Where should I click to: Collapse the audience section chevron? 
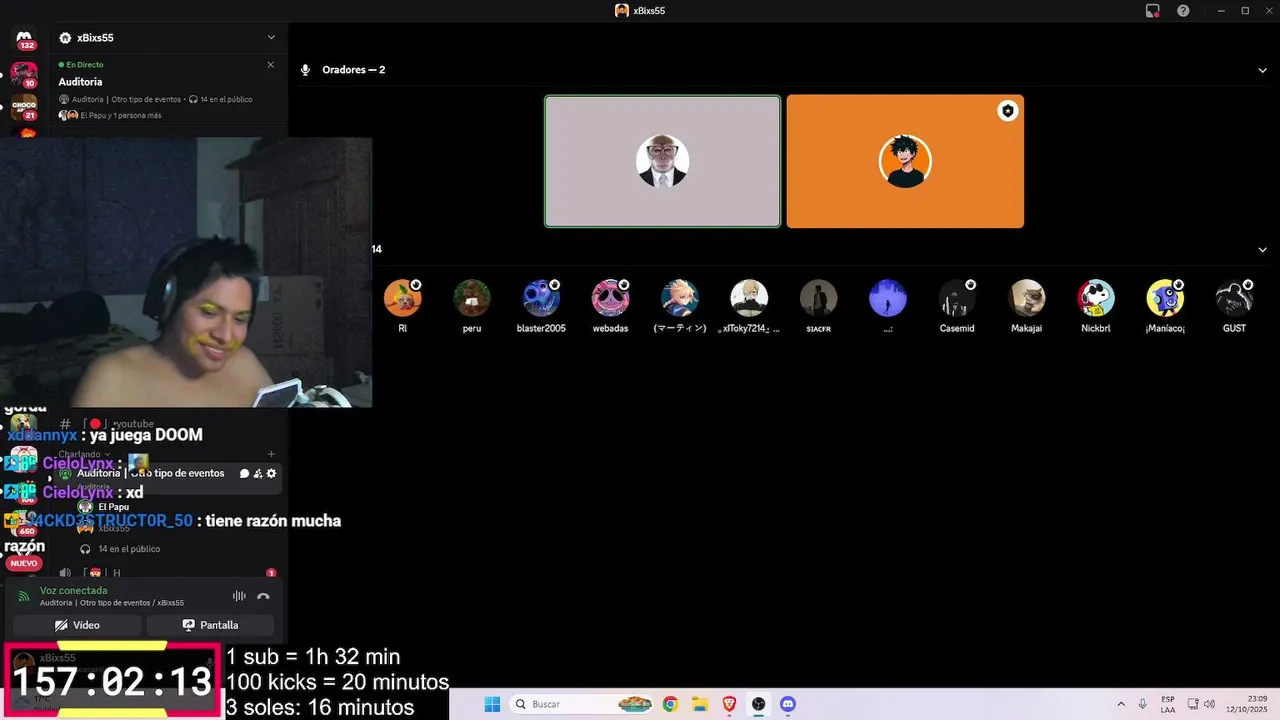(x=1262, y=249)
